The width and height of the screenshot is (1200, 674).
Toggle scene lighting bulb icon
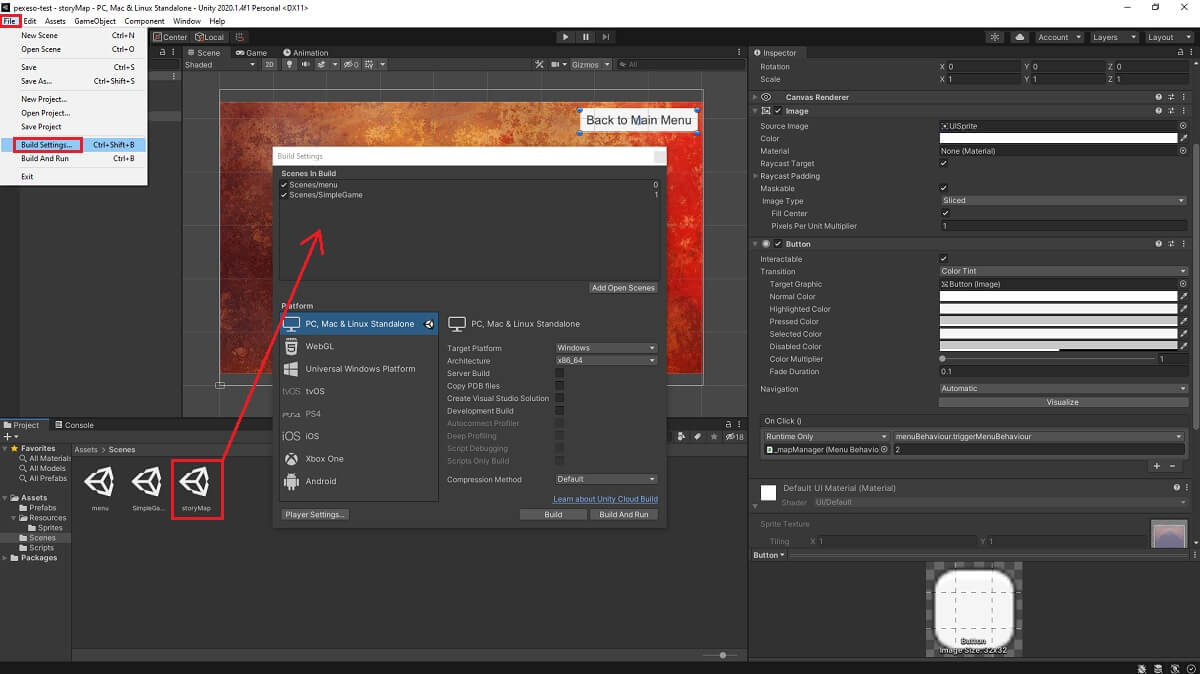click(x=289, y=64)
